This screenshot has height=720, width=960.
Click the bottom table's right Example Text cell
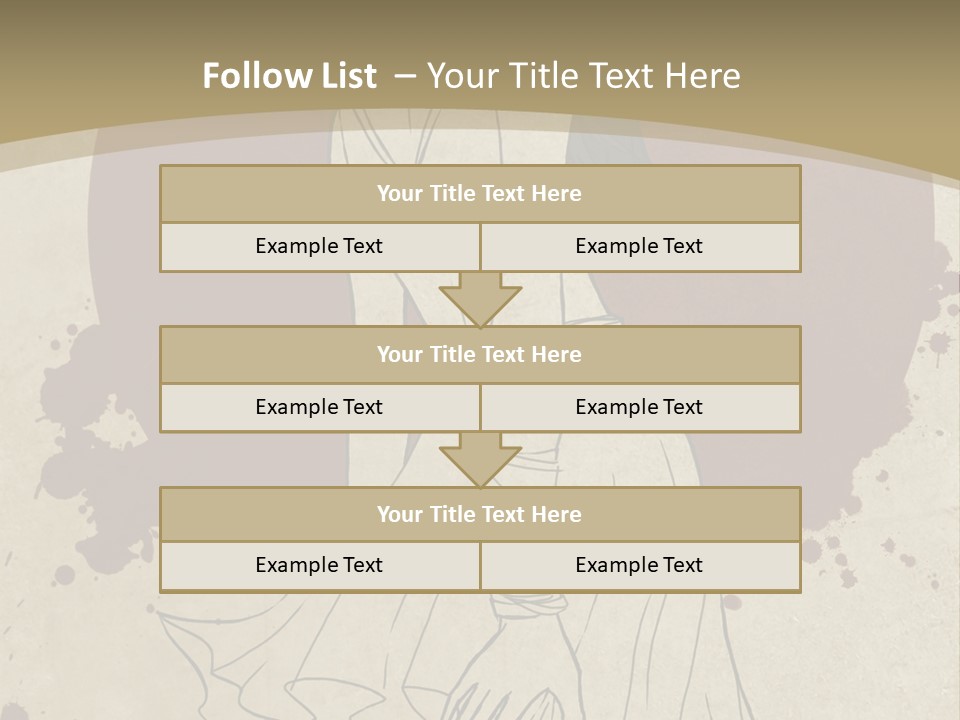click(639, 565)
